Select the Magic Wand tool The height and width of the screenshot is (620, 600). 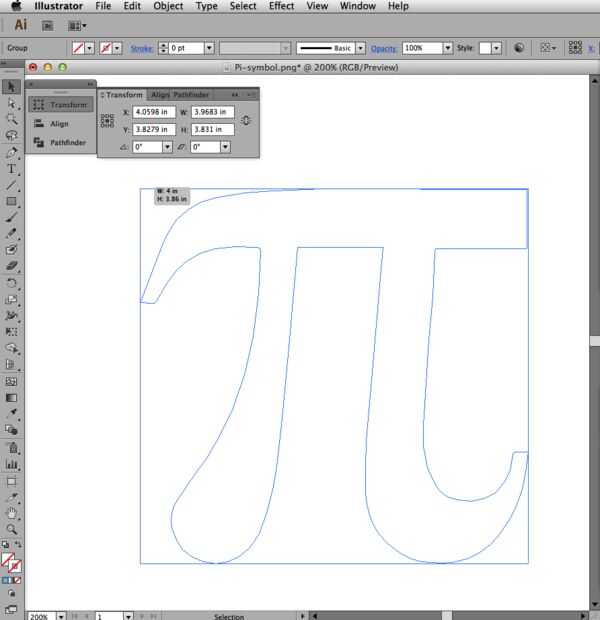(x=11, y=119)
